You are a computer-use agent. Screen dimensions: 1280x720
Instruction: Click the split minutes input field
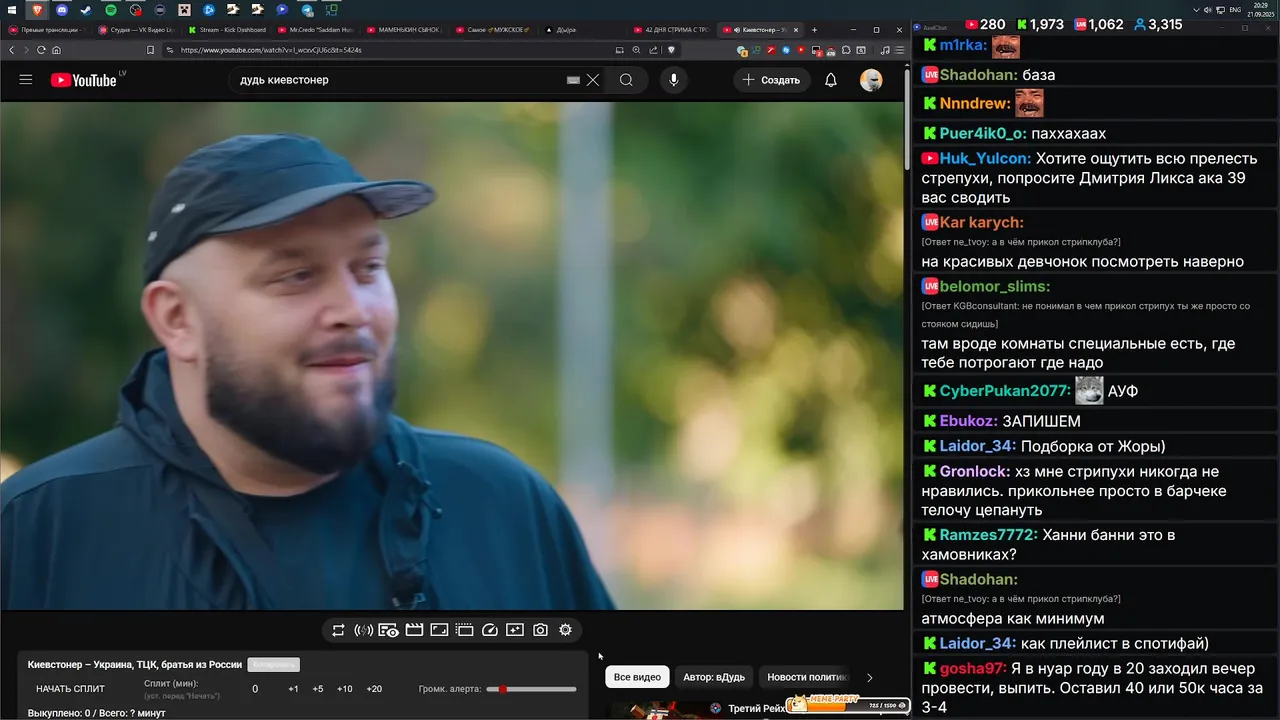[255, 689]
